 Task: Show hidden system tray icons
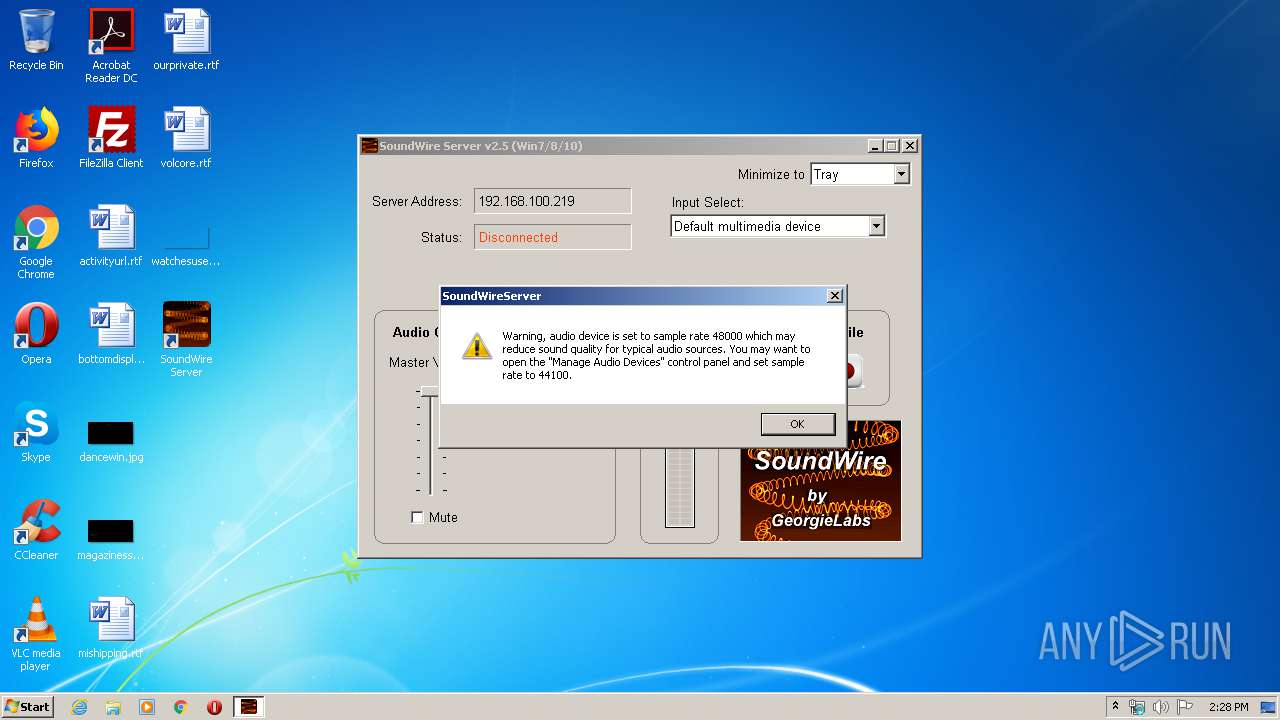1116,707
